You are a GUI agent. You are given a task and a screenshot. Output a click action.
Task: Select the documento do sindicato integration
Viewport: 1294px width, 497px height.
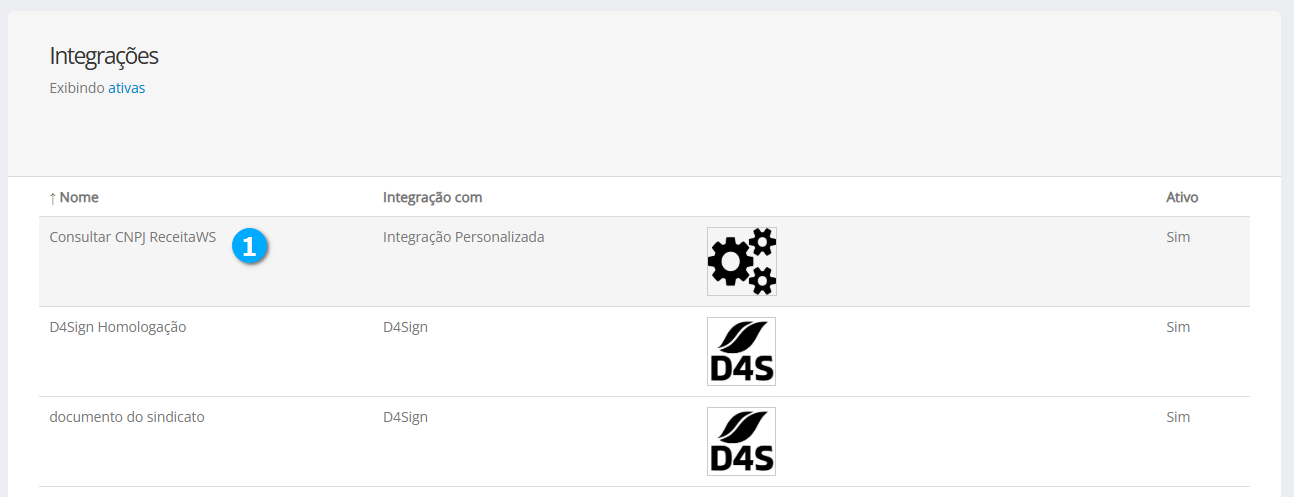pos(126,417)
